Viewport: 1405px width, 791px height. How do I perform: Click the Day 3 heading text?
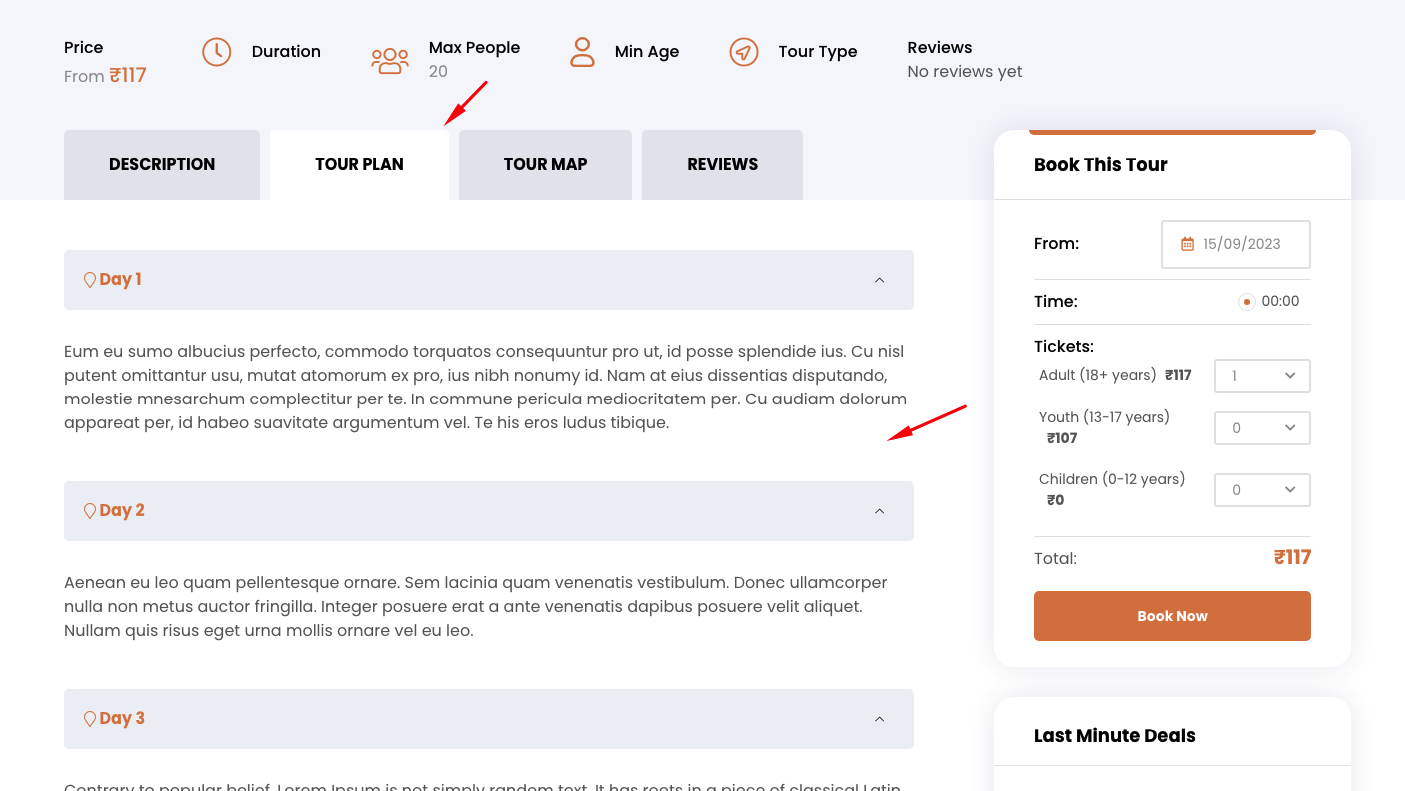tap(122, 719)
